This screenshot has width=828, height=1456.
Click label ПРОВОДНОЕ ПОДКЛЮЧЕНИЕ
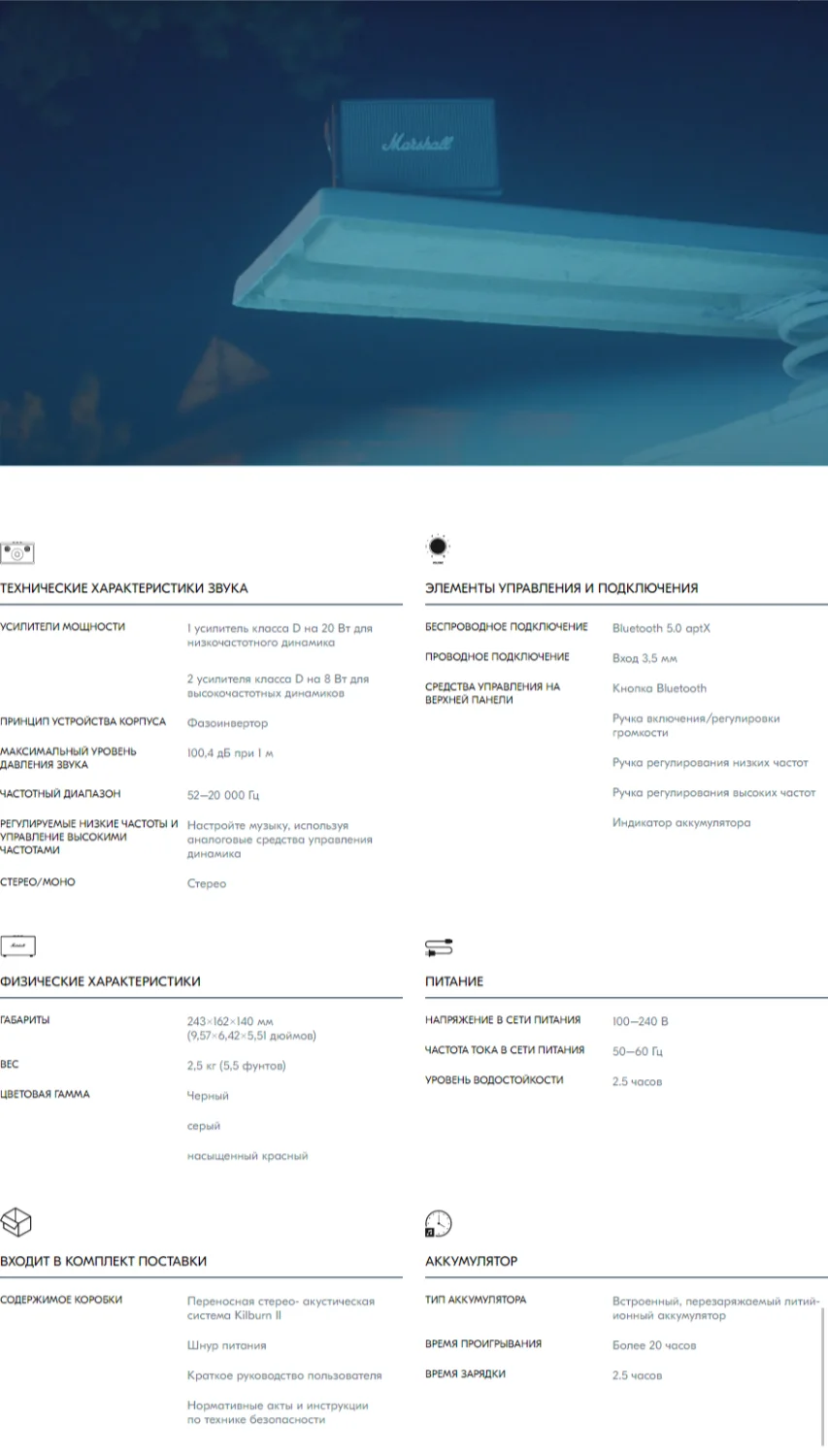point(497,657)
